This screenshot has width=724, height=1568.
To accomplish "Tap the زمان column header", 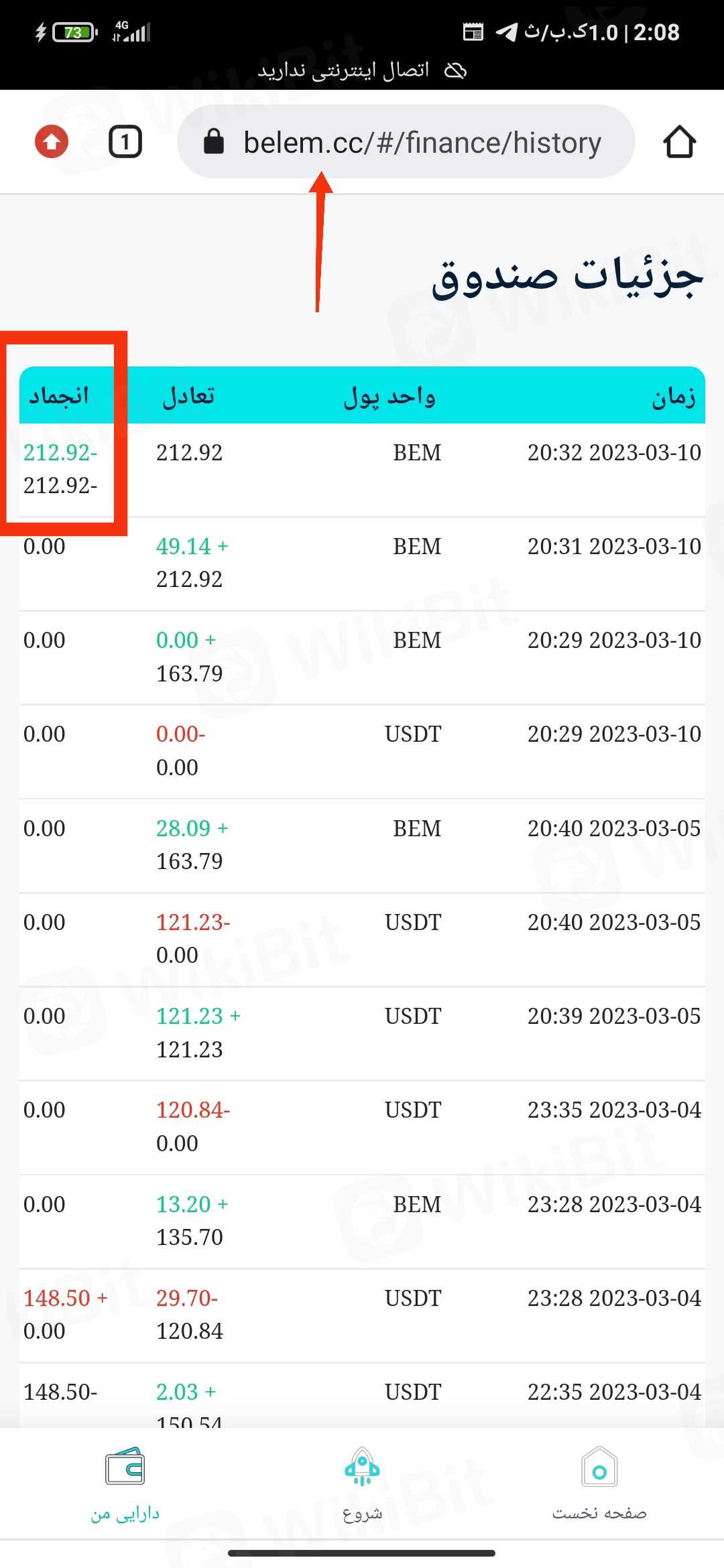I will click(x=673, y=397).
